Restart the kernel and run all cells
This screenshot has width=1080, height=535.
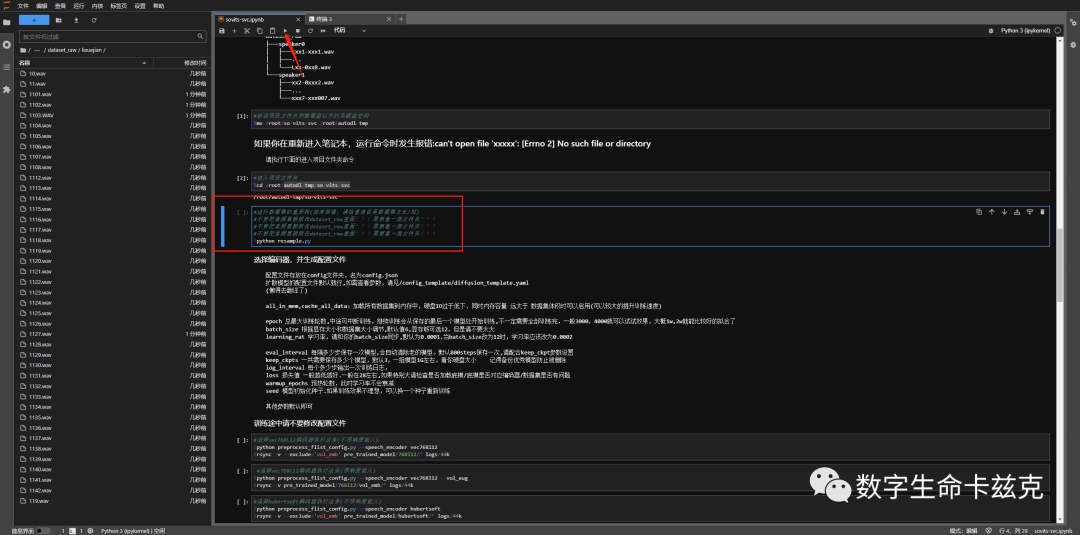coord(323,30)
